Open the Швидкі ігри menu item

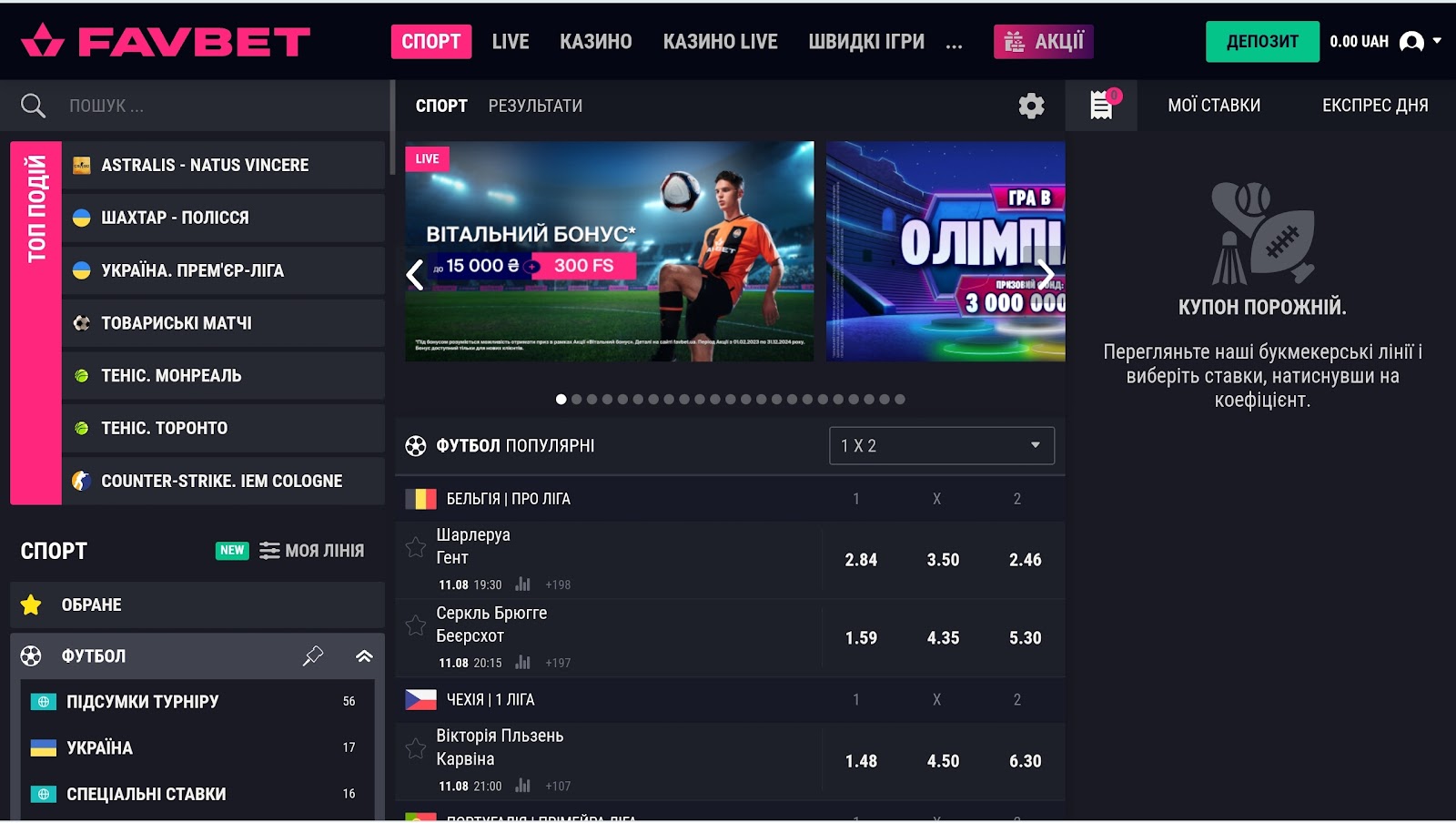[866, 41]
